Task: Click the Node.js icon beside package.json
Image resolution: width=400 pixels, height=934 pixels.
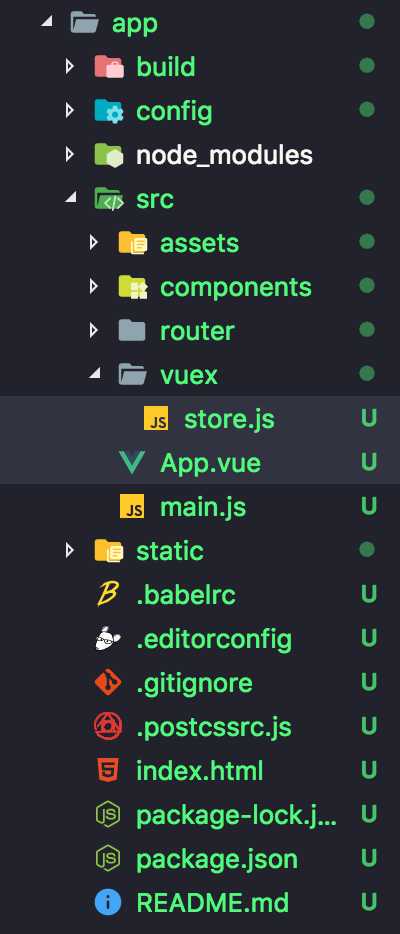Action: (x=108, y=858)
